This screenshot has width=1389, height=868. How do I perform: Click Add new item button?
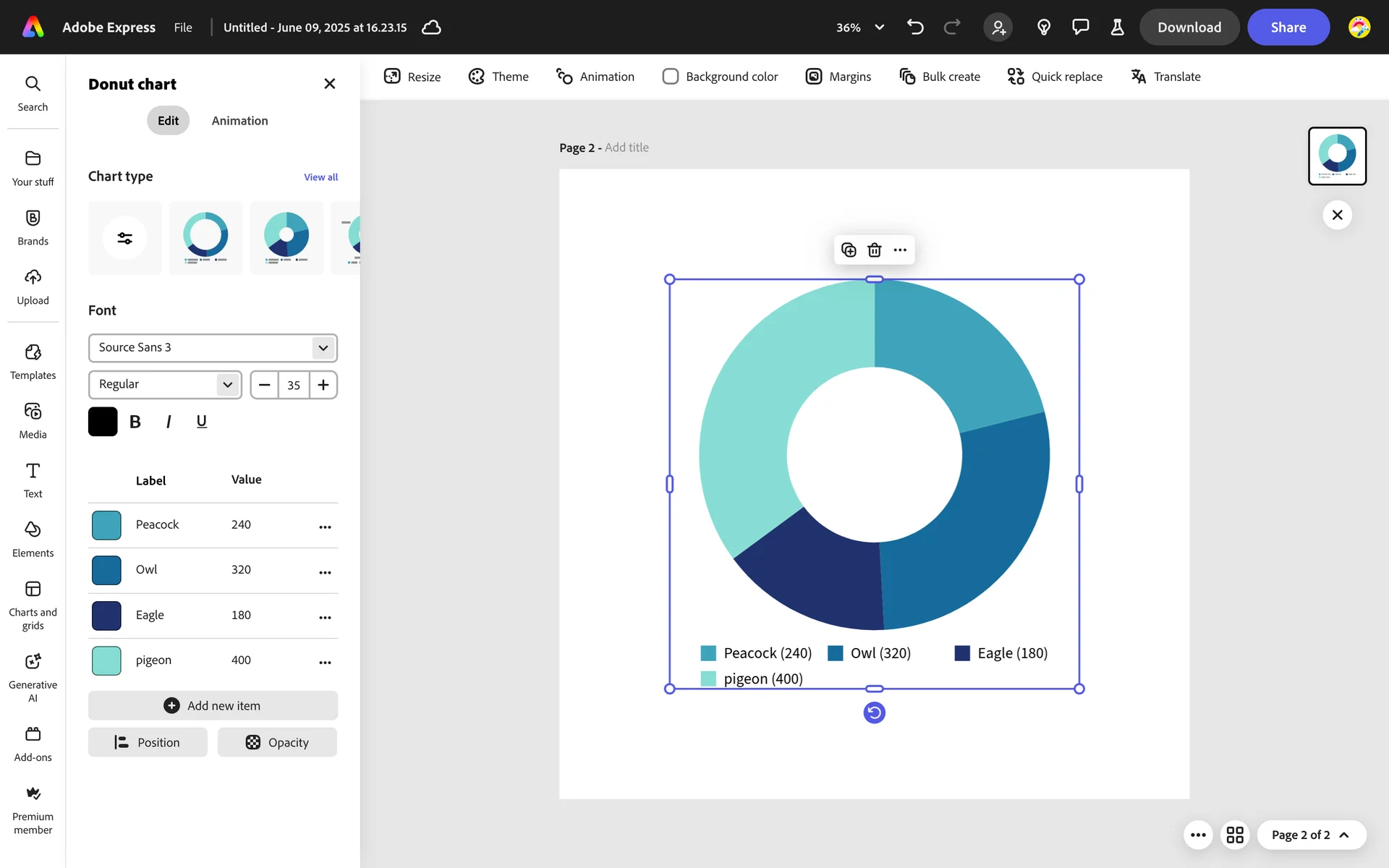pyautogui.click(x=213, y=705)
